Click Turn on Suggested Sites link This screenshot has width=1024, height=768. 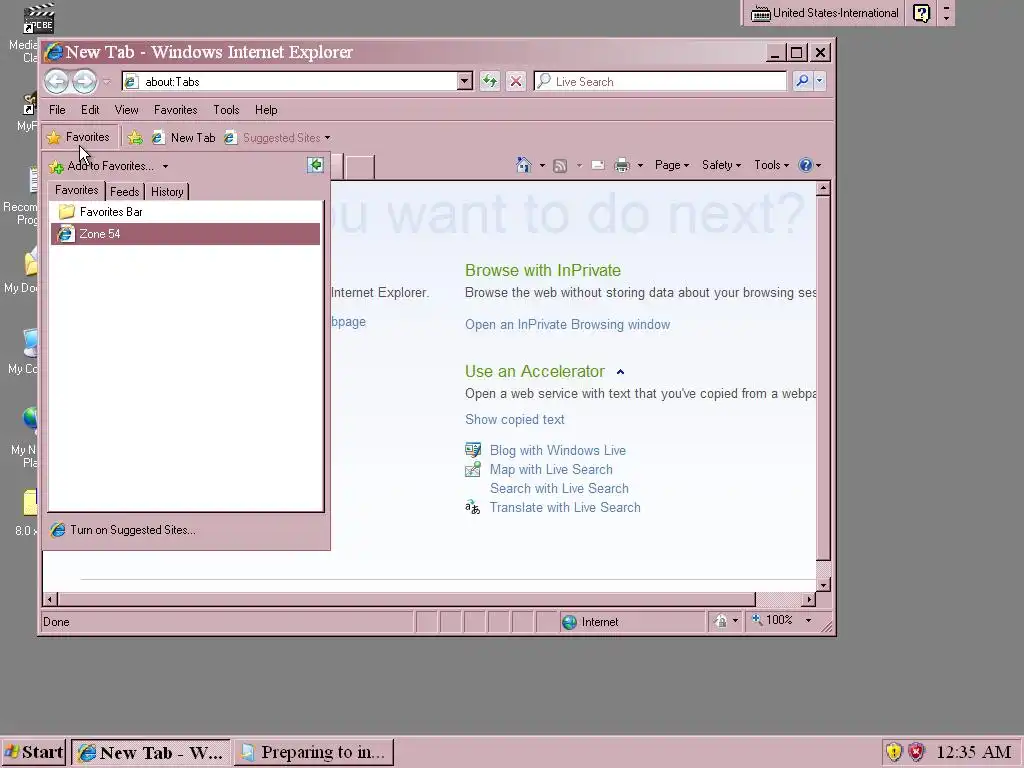click(123, 530)
